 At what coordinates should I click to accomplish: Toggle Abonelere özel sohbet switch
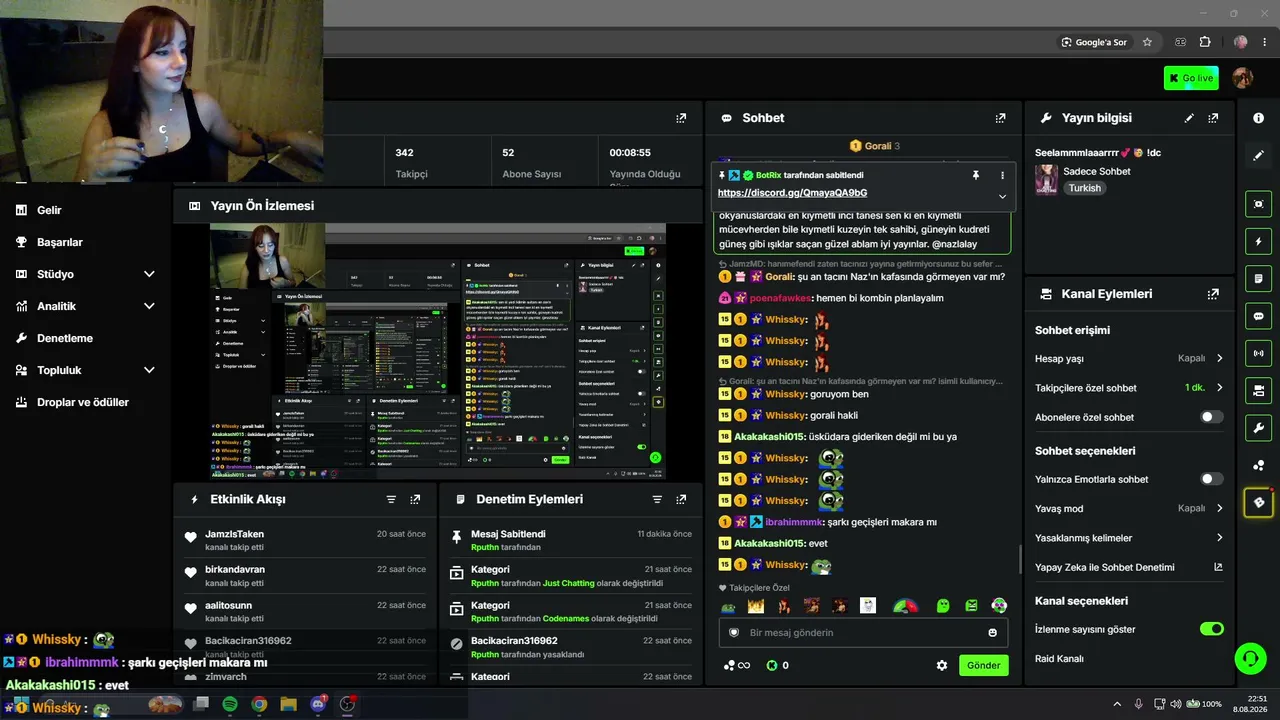pos(1212,417)
